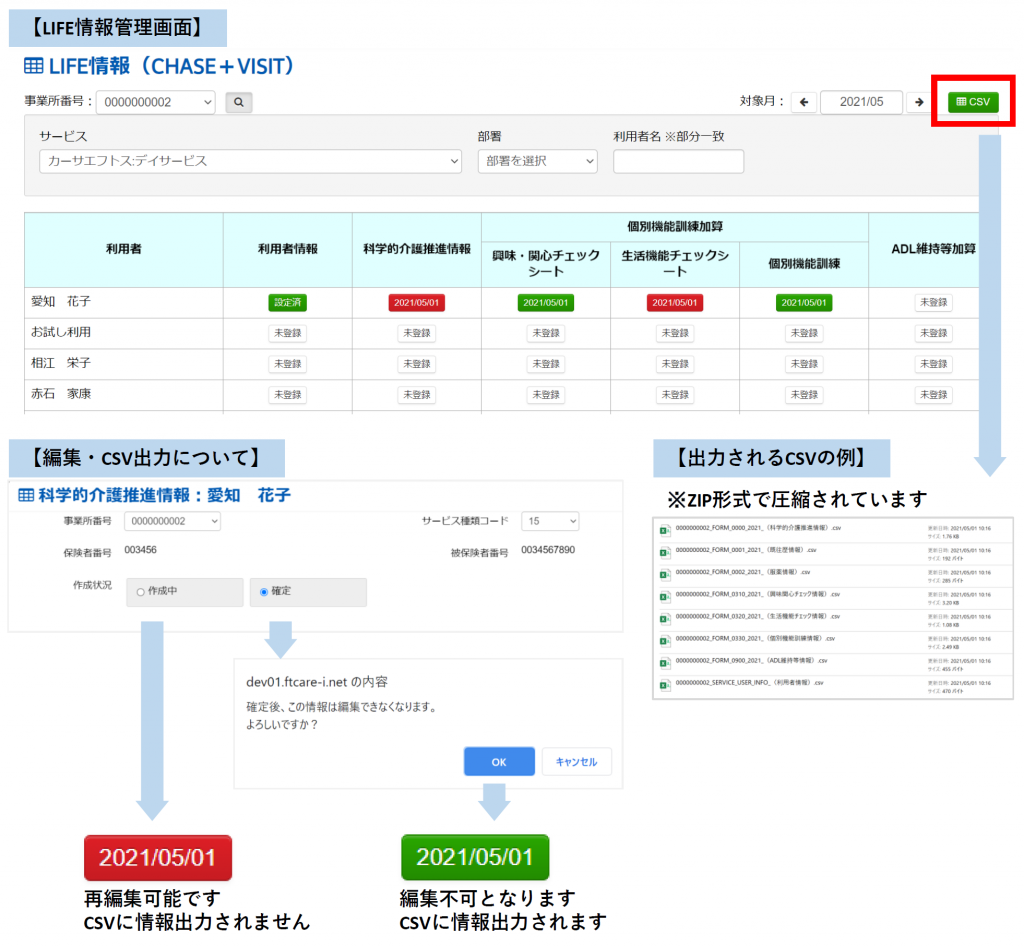
Task: Select the 確定 radio button
Action: pos(264,592)
